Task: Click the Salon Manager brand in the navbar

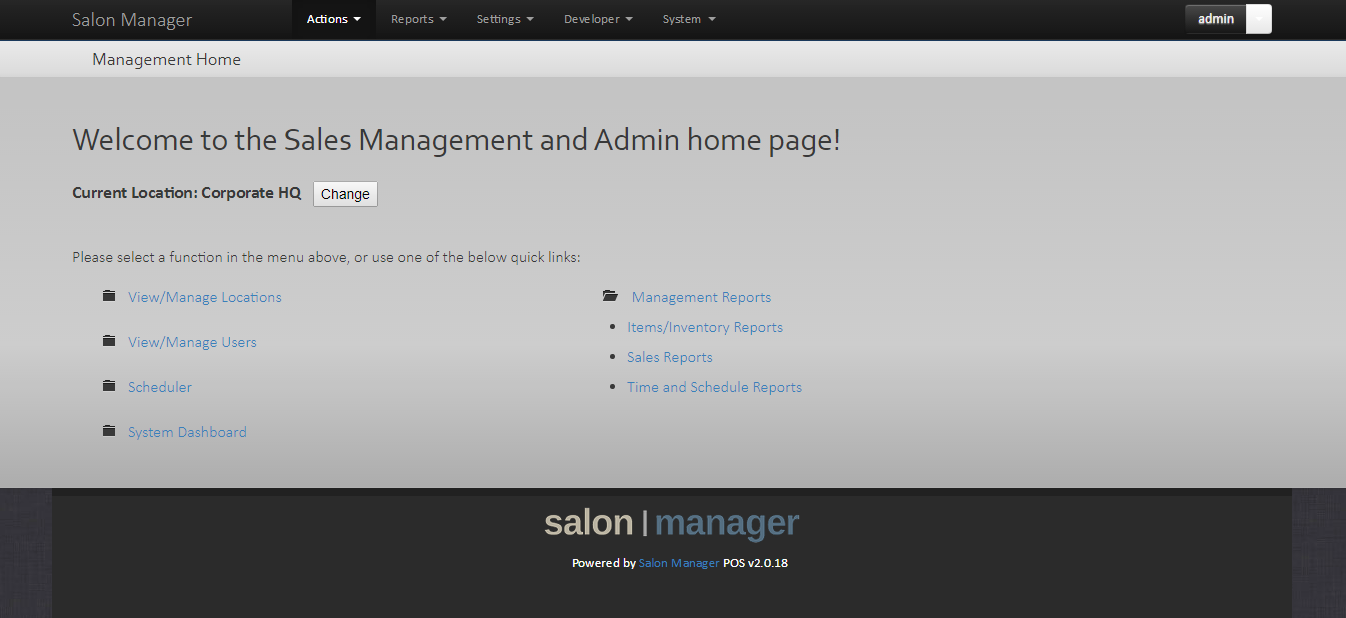Action: tap(132, 19)
